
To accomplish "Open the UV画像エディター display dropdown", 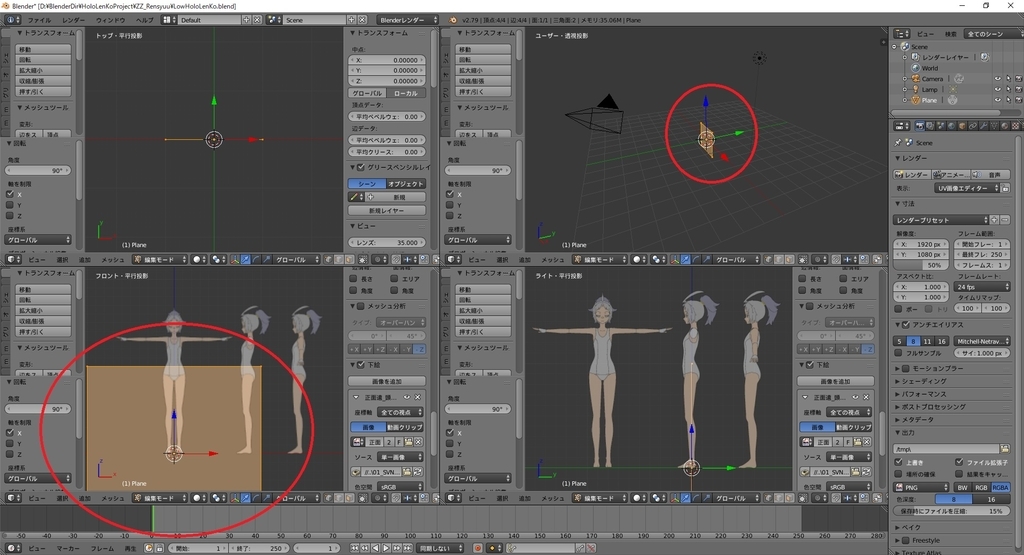I will [967, 188].
